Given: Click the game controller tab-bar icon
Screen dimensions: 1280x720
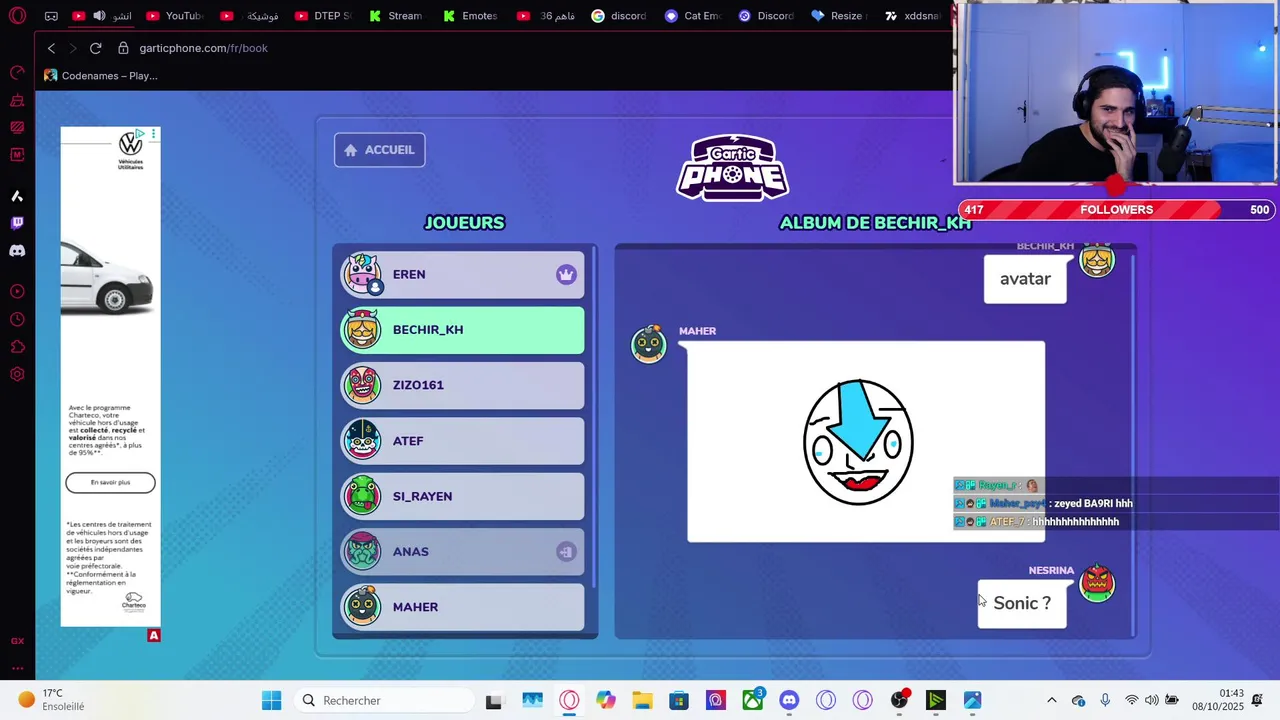Looking at the screenshot, I should 51,16.
